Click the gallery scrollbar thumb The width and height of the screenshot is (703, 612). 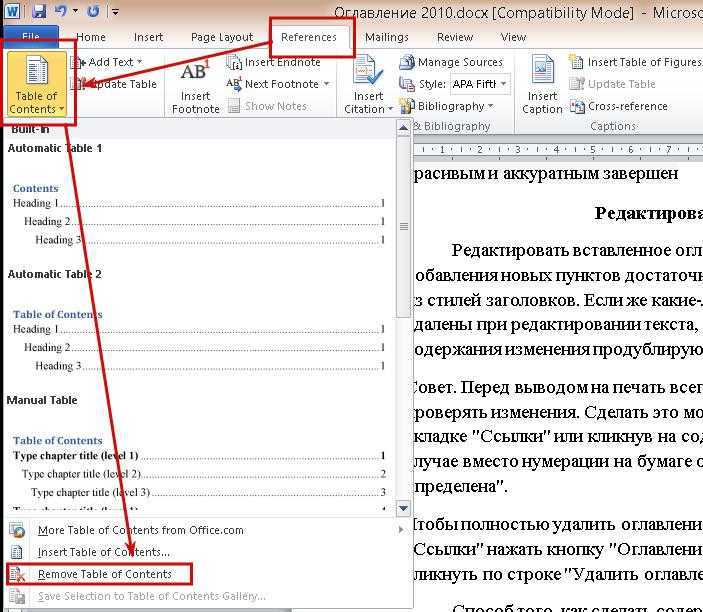tap(404, 226)
